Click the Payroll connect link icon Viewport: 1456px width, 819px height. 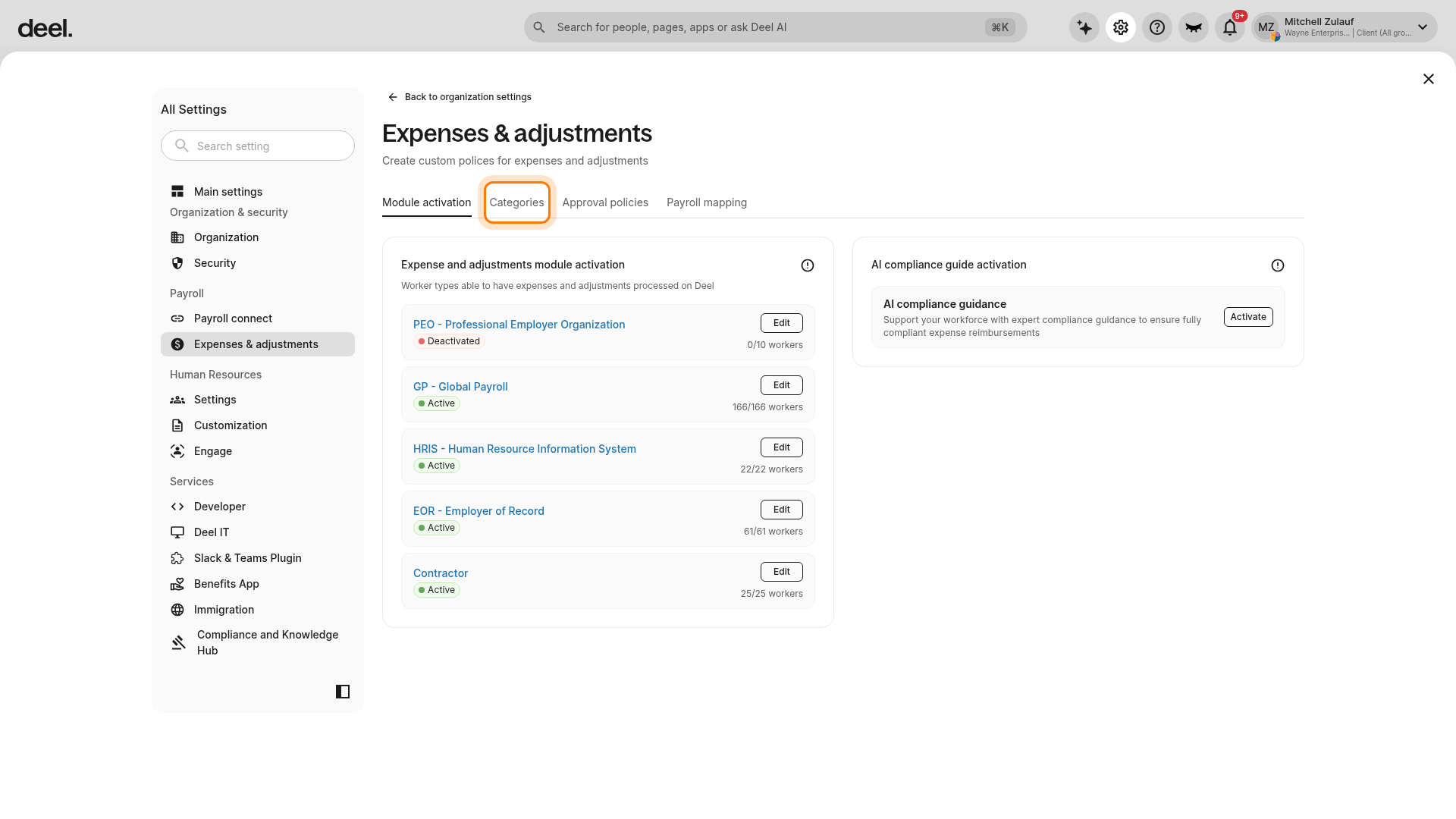click(x=177, y=318)
